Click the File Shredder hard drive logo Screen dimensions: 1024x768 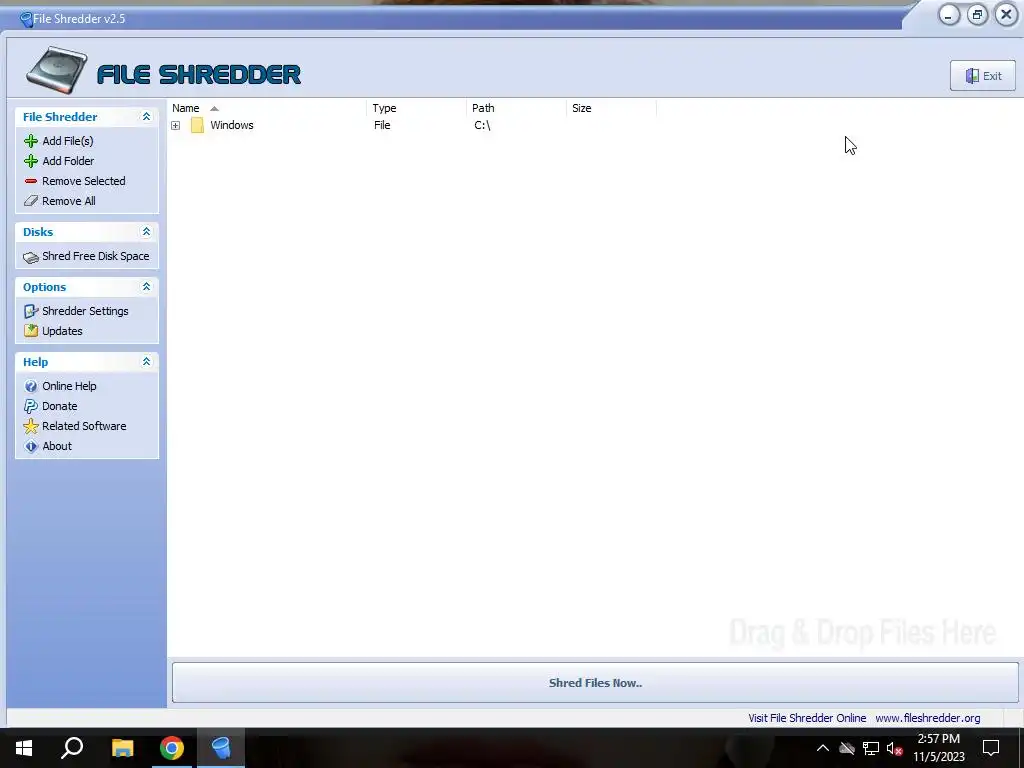click(x=57, y=69)
